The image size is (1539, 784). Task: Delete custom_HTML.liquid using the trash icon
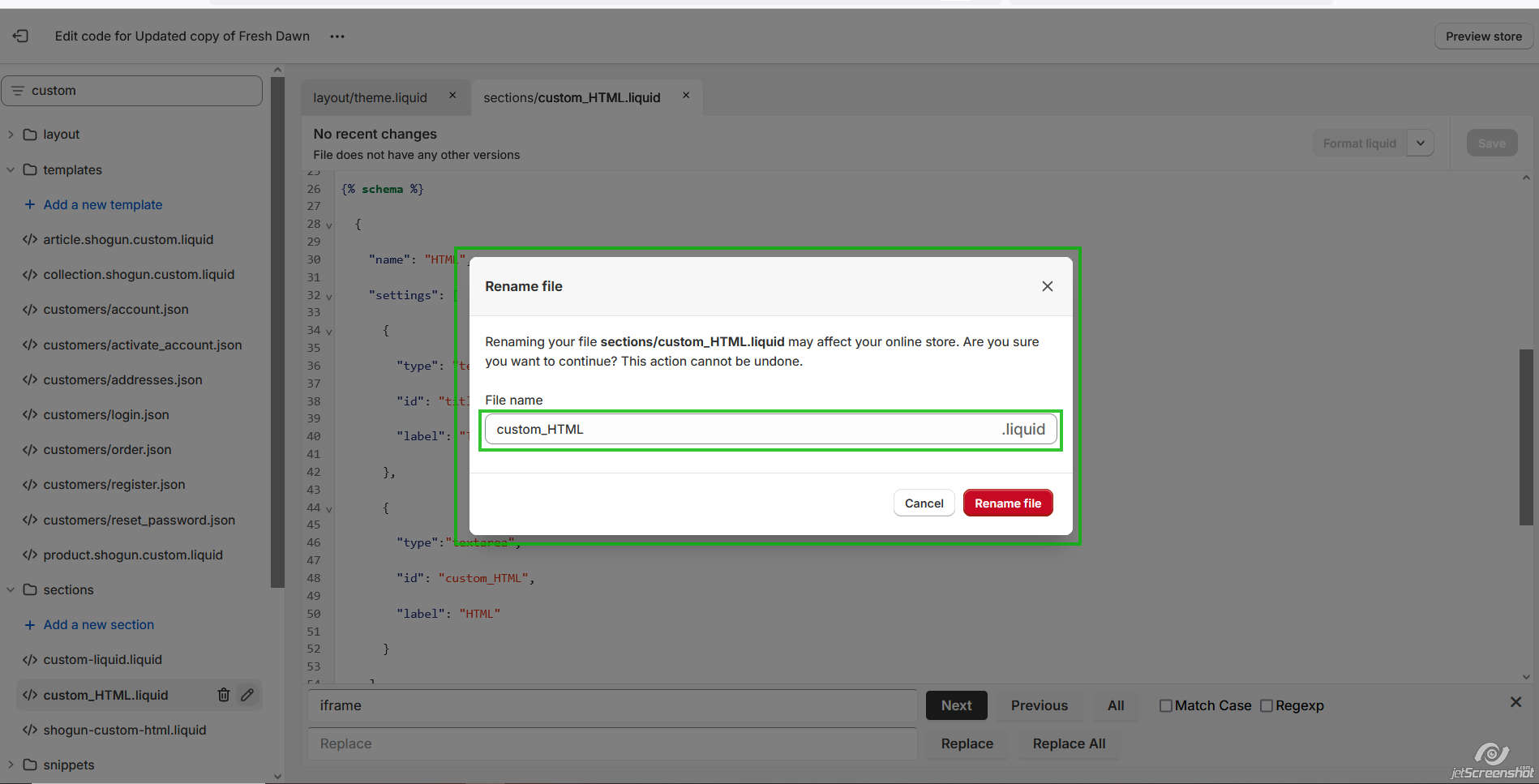224,695
